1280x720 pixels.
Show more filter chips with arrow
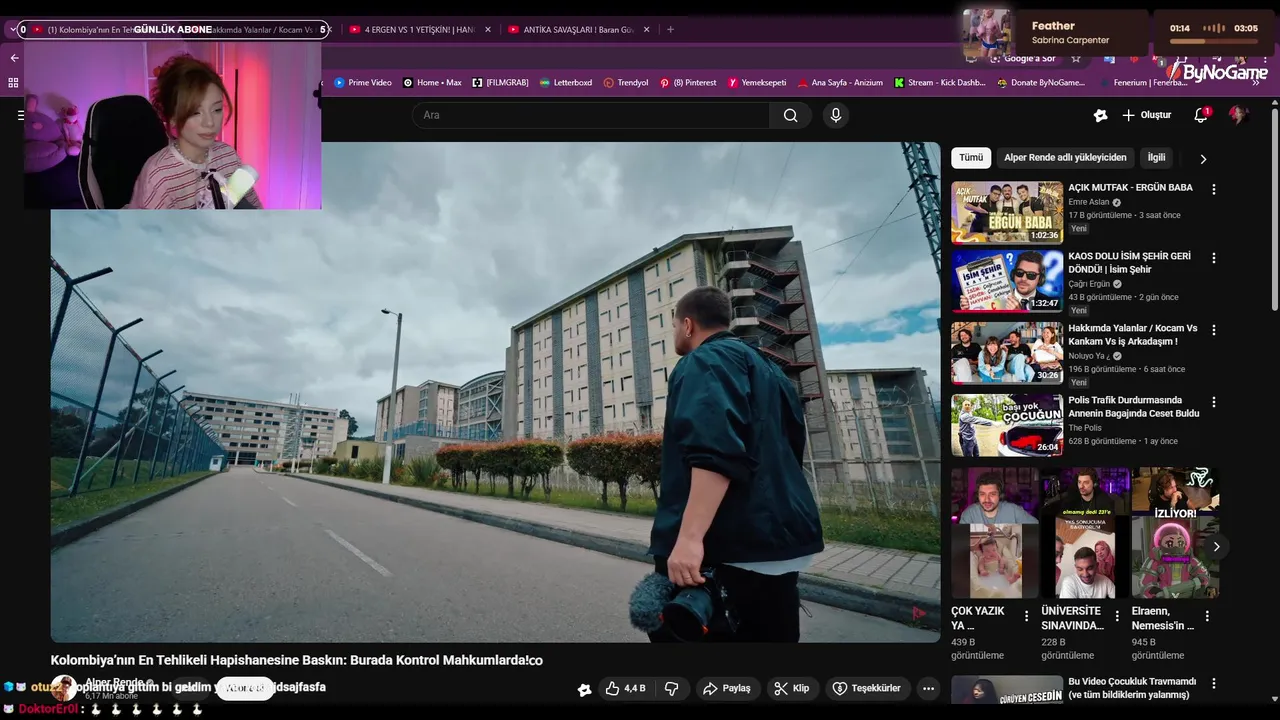[x=1203, y=159]
